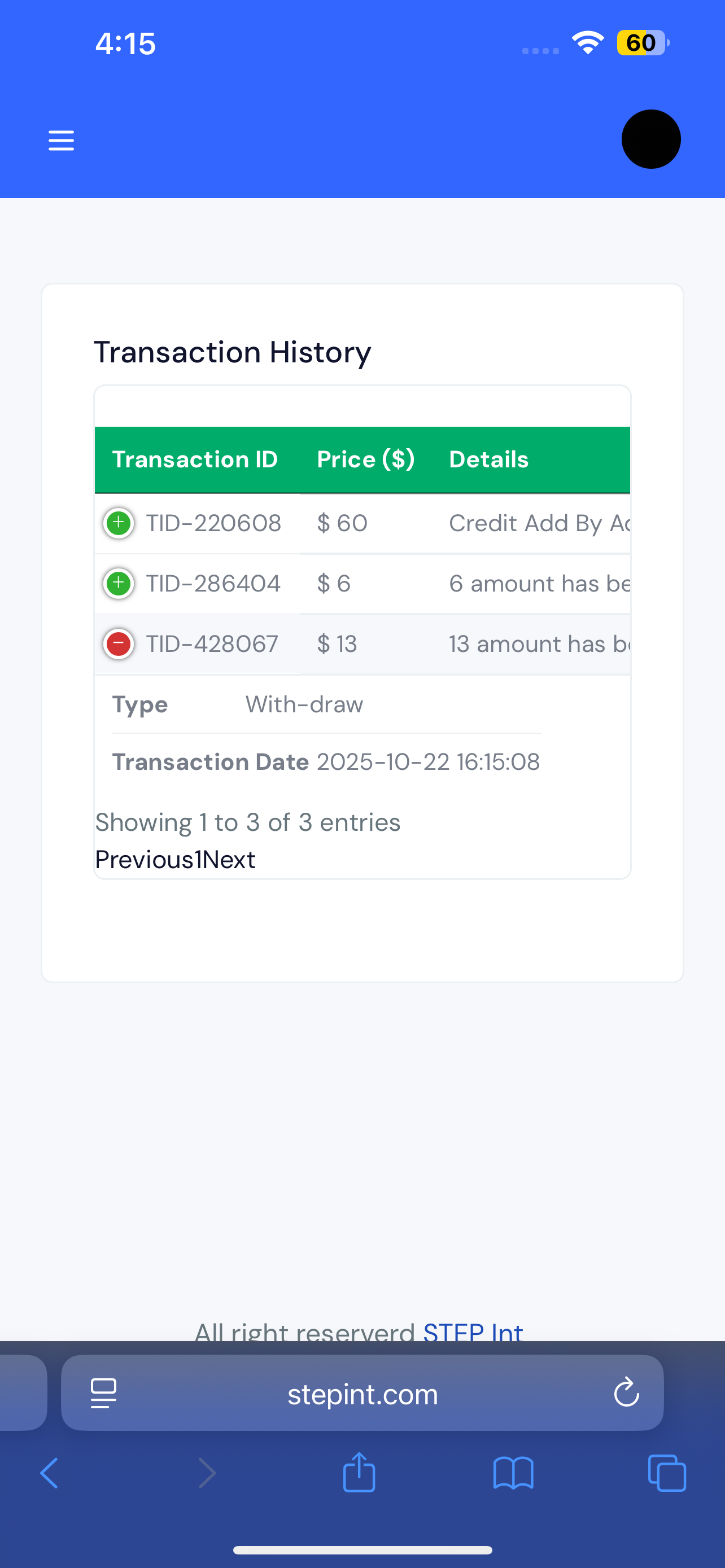
Task: Navigate forward with Safari forward arrow
Action: (207, 1473)
